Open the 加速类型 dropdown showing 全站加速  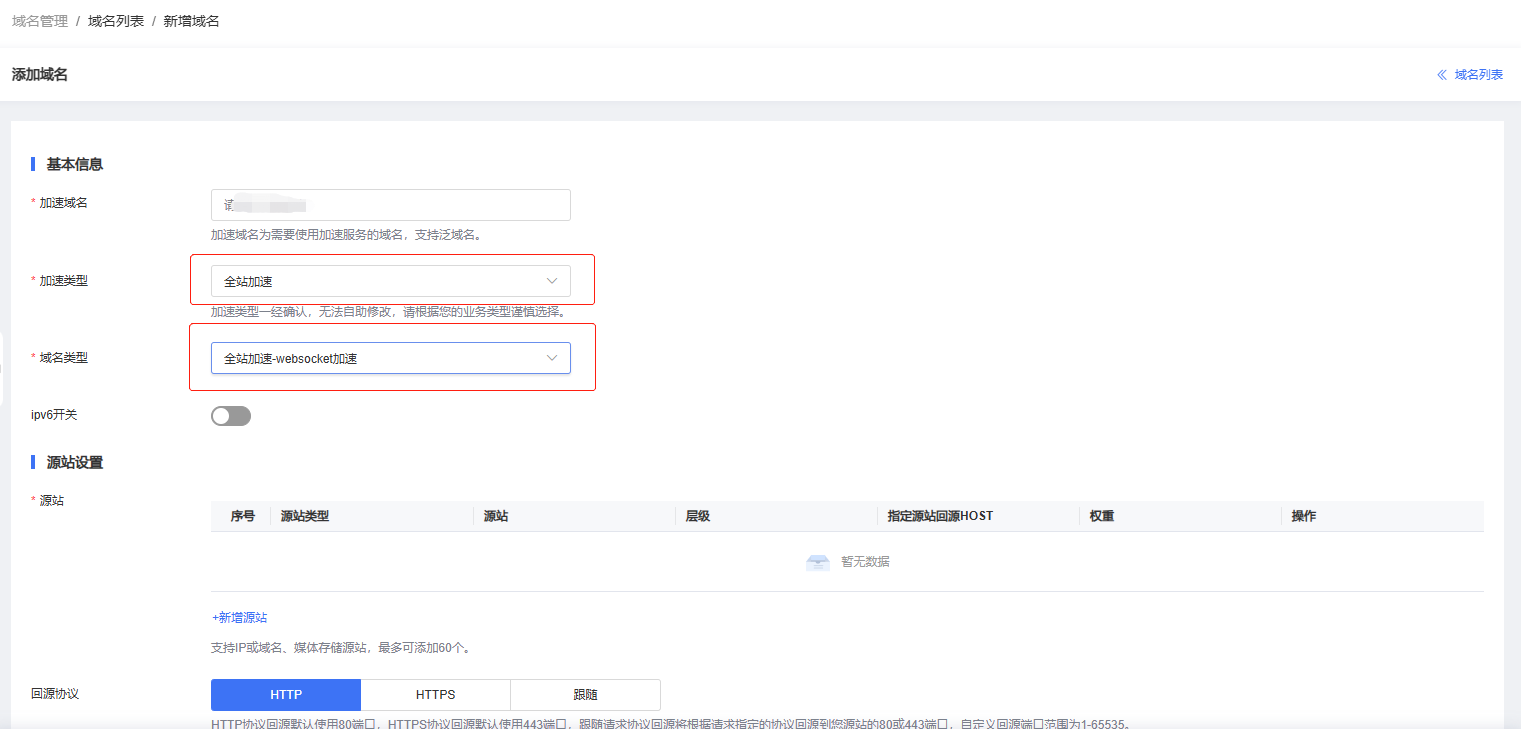[x=391, y=281]
